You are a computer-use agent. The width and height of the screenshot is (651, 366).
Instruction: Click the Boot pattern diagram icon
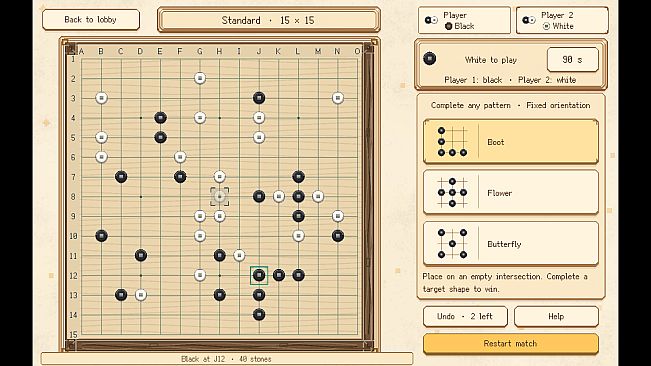tap(452, 142)
